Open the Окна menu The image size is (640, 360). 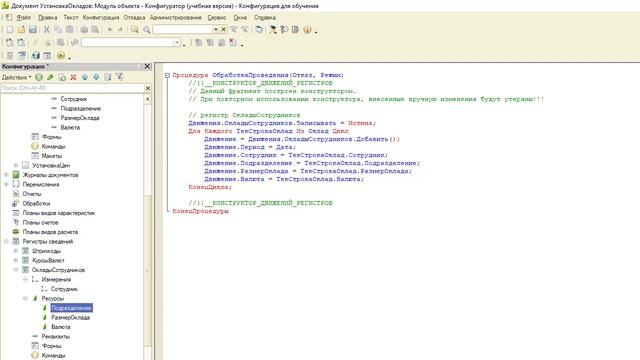(240, 18)
